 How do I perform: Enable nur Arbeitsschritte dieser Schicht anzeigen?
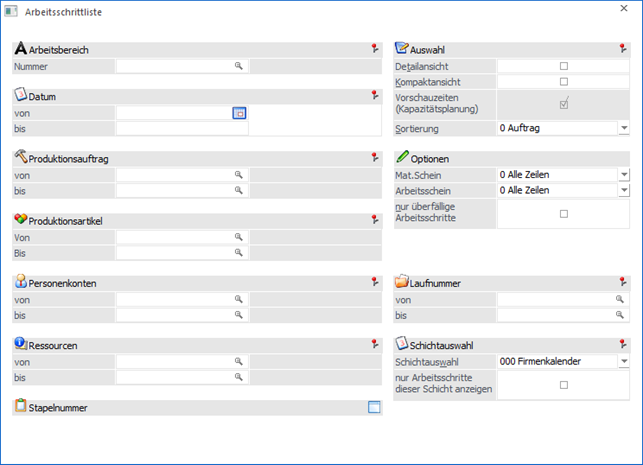point(563,385)
